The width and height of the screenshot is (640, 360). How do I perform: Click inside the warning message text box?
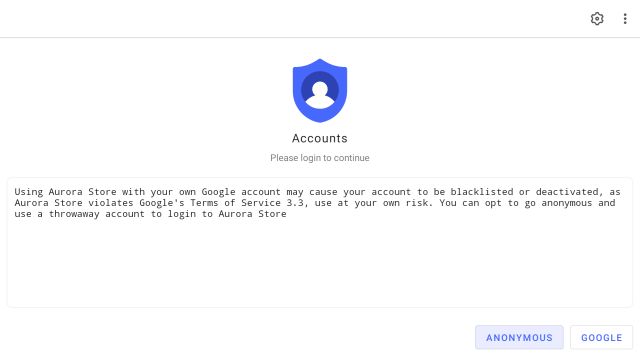(x=320, y=242)
